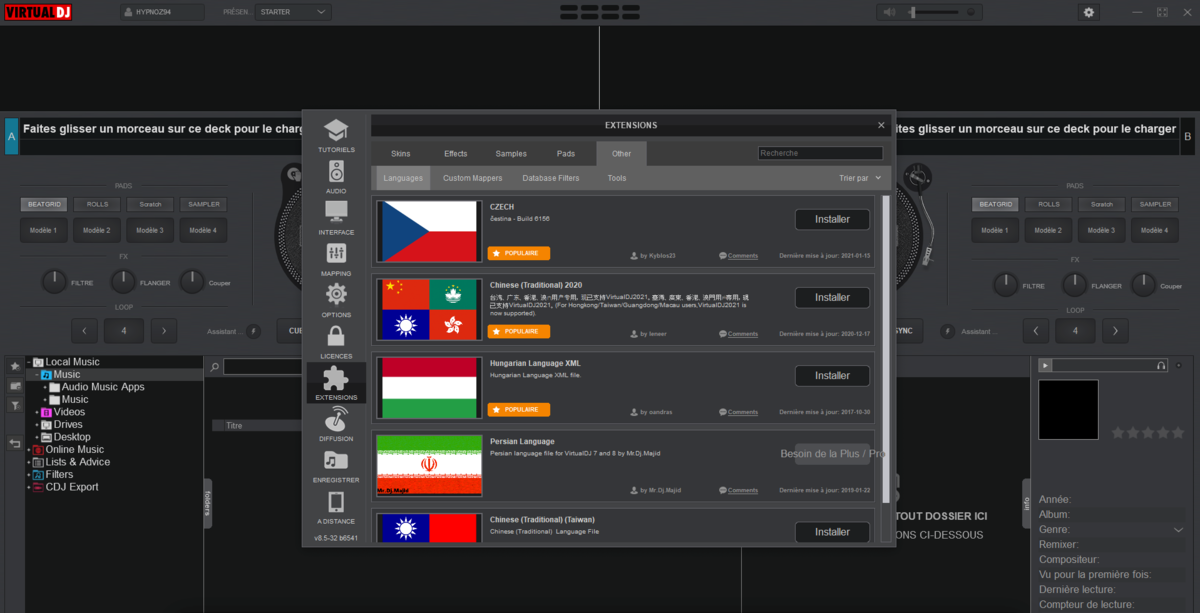The image size is (1200, 613).
Task: Open the Tutoriels graduation cap section
Action: click(336, 135)
